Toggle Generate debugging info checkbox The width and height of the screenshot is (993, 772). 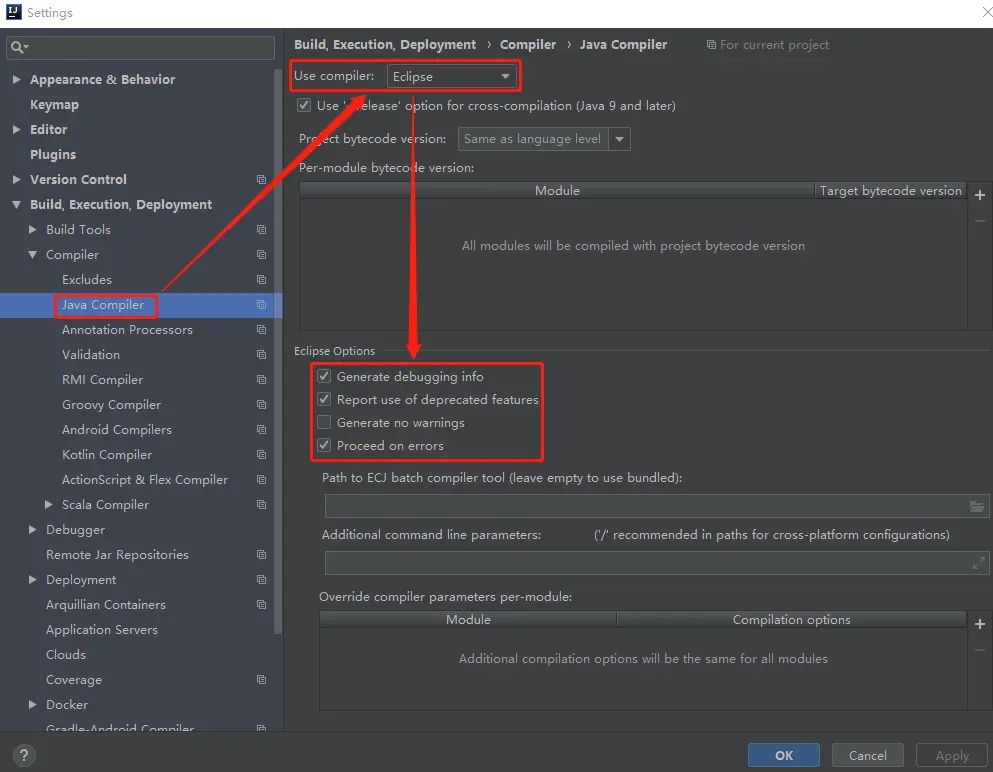(x=324, y=376)
